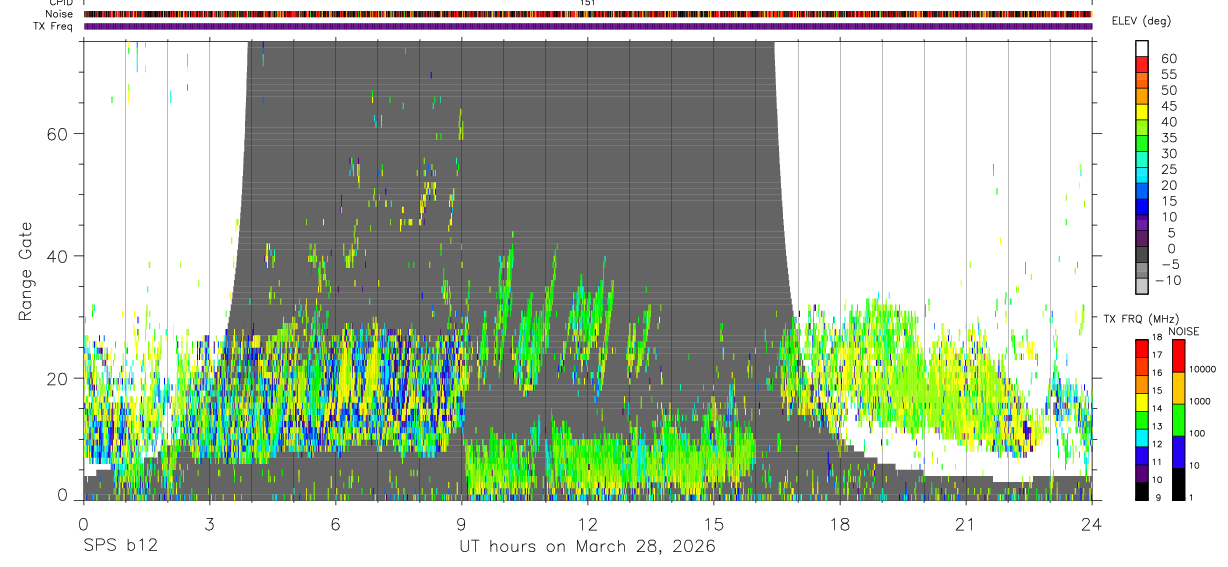
Task: Click the '151' CPID value at top
Action: point(587,3)
